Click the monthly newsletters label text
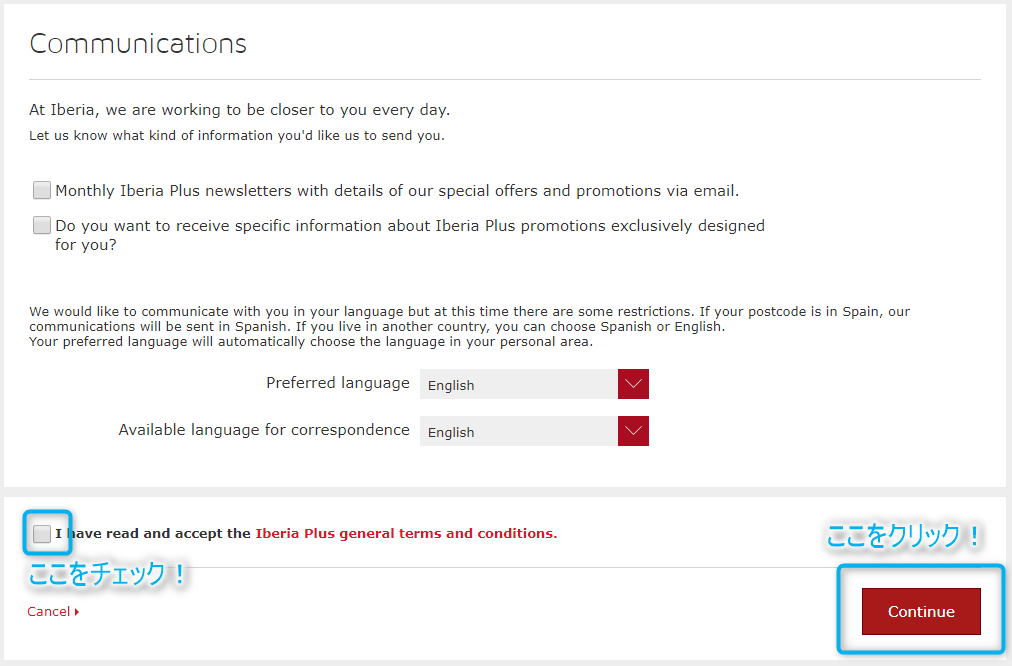 click(x=397, y=191)
